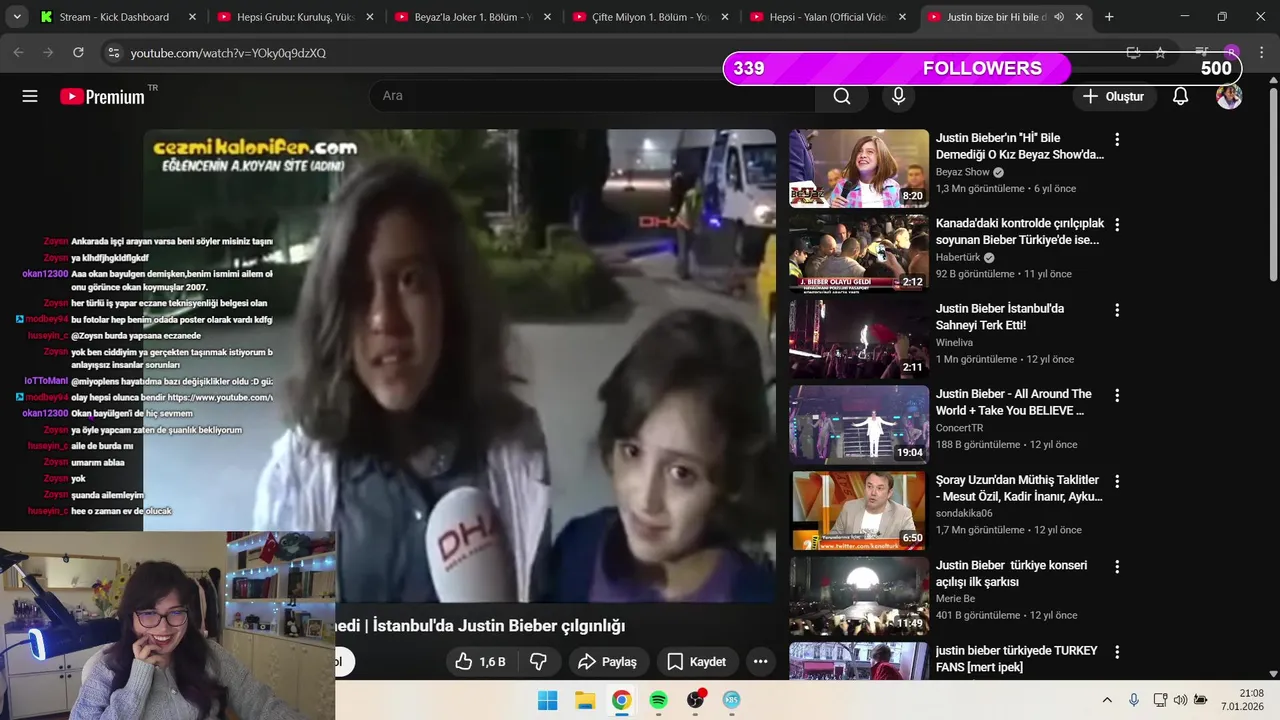The height and width of the screenshot is (720, 1280).
Task: Open options for Beyaz Show video
Action: 1117,140
